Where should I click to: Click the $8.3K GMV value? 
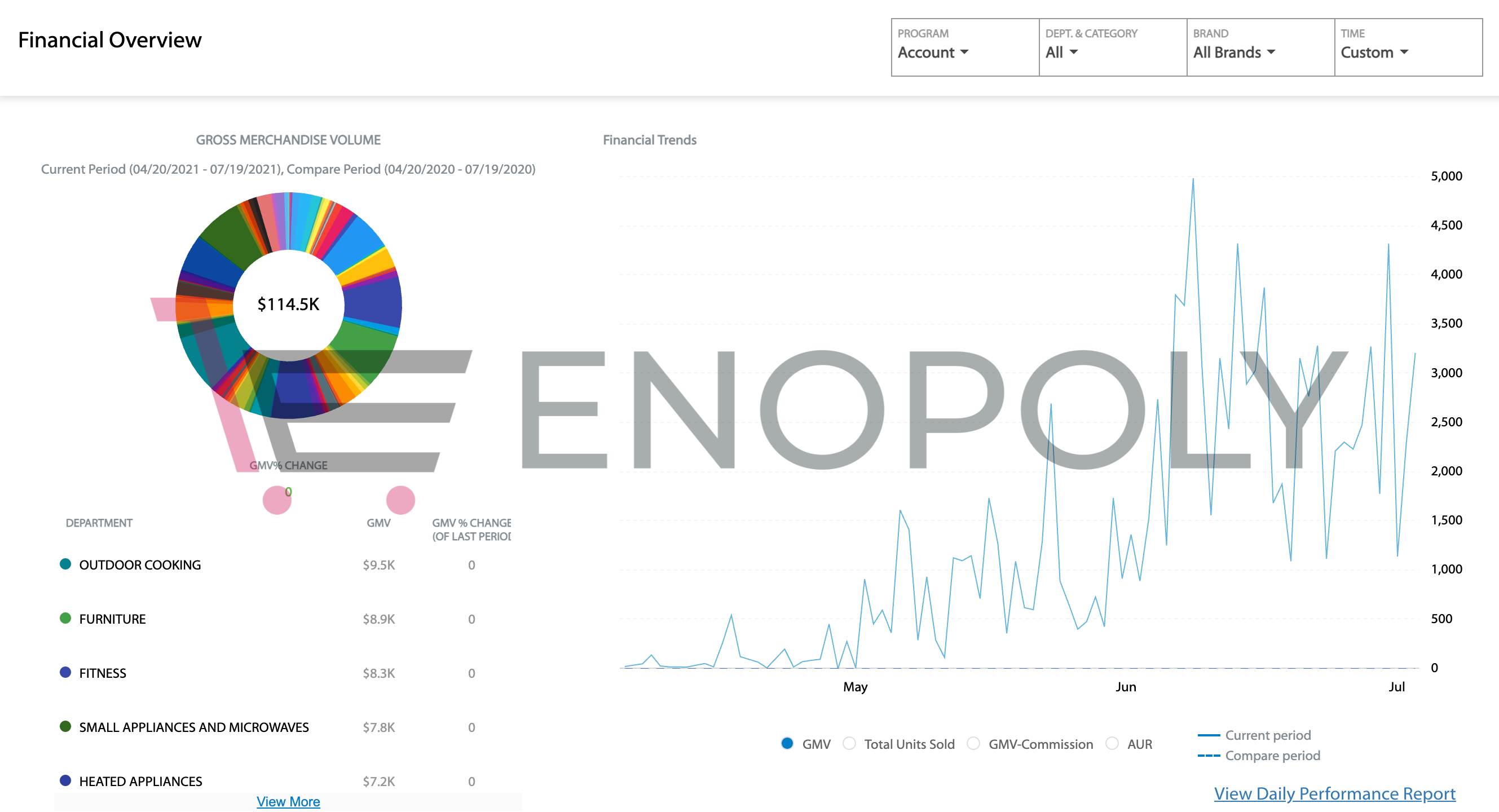coord(379,673)
